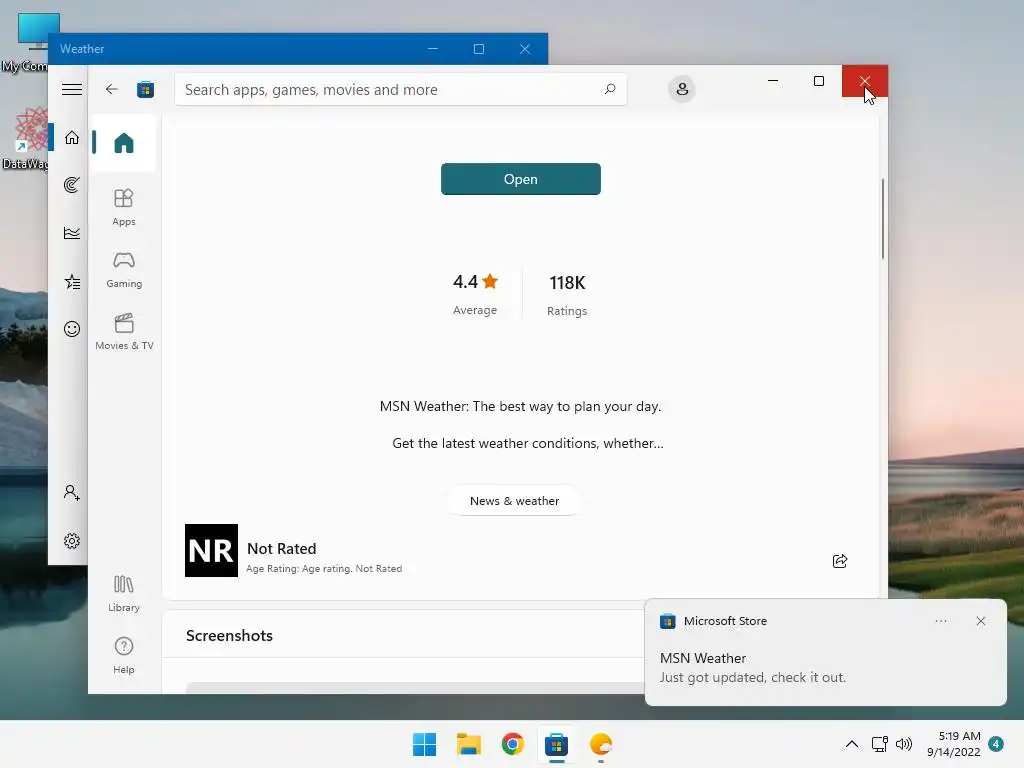Open the DataWa desktop shortcut
1024x768 pixels.
pyautogui.click(x=27, y=139)
